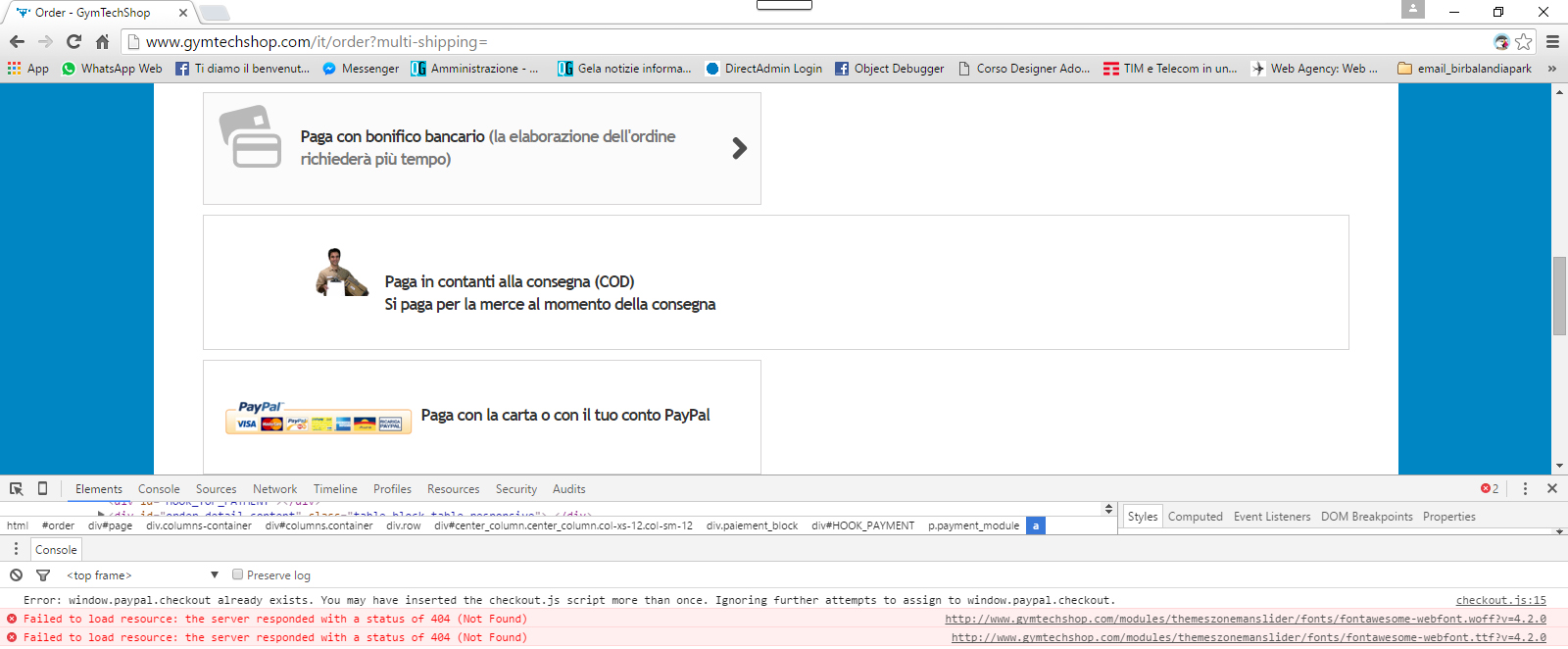Click the red error count indicator
The image size is (1568, 649).
tap(1490, 488)
